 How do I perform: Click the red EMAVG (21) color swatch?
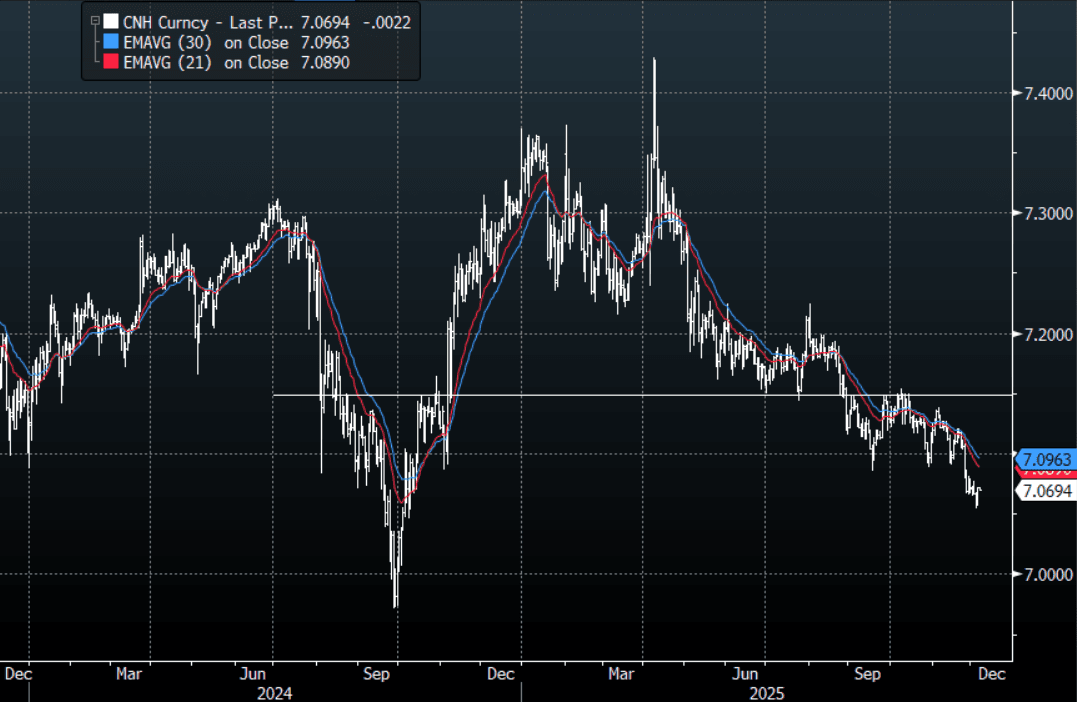pyautogui.click(x=110, y=62)
